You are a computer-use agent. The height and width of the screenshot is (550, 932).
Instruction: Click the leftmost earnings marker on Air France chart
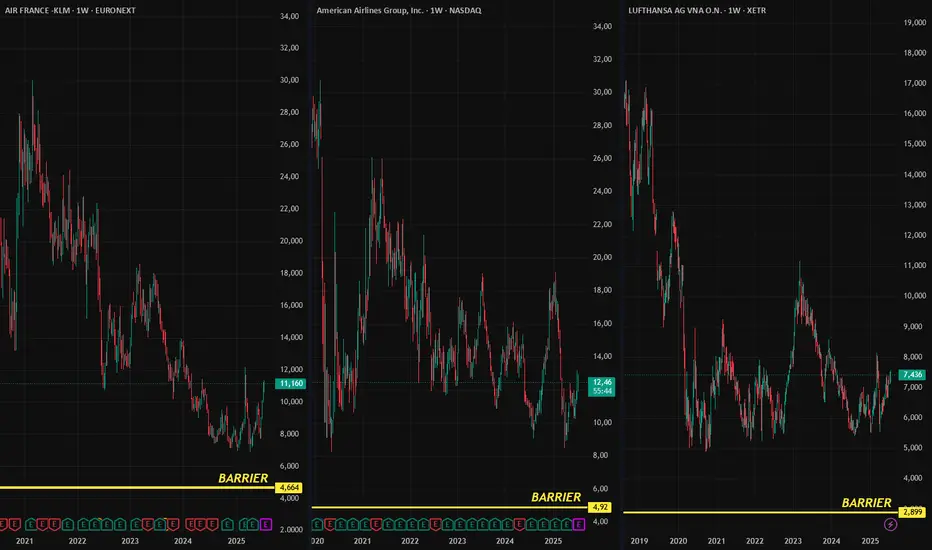pyautogui.click(x=5, y=523)
